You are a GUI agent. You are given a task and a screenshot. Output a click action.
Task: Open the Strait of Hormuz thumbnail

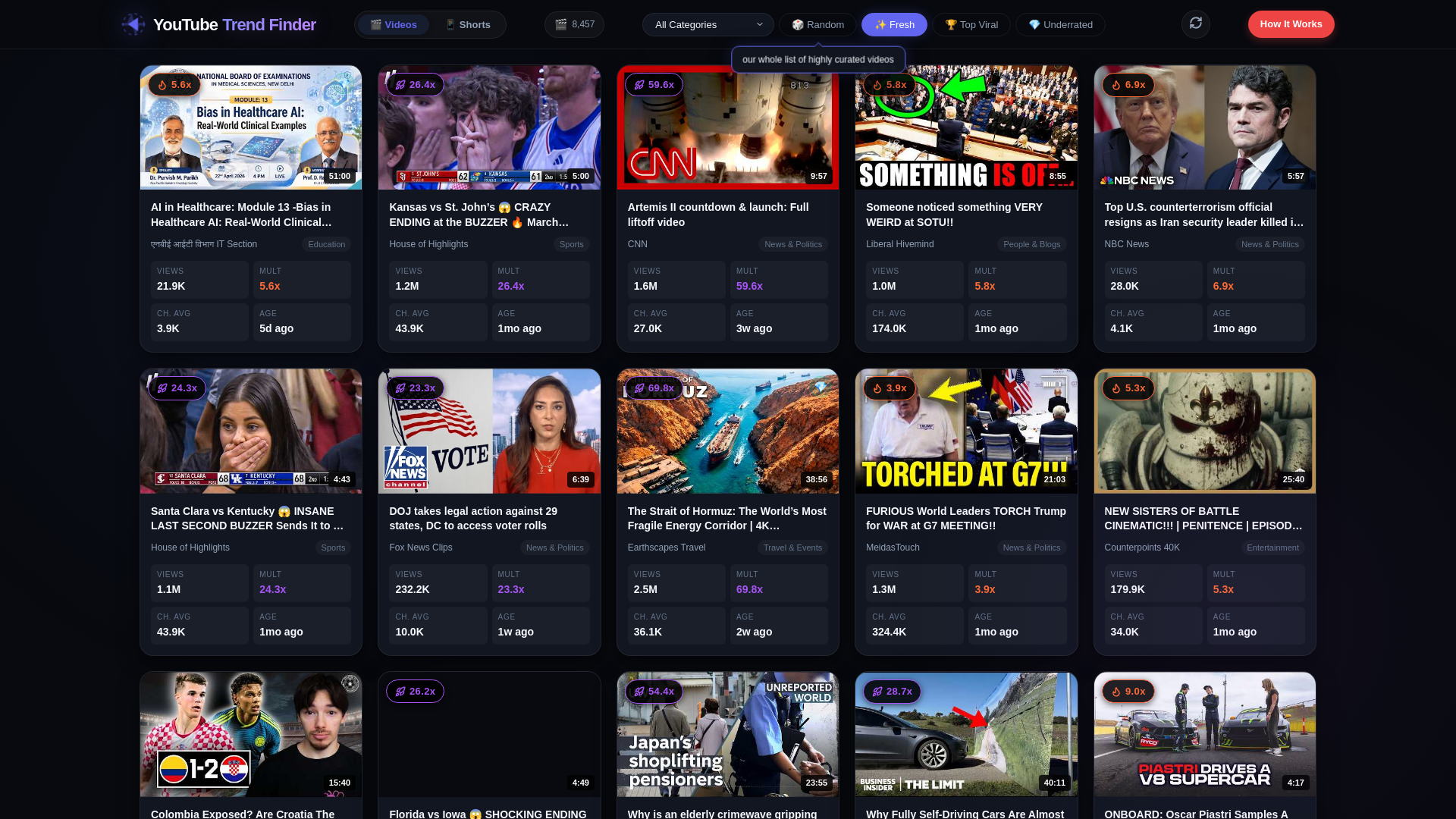[728, 431]
